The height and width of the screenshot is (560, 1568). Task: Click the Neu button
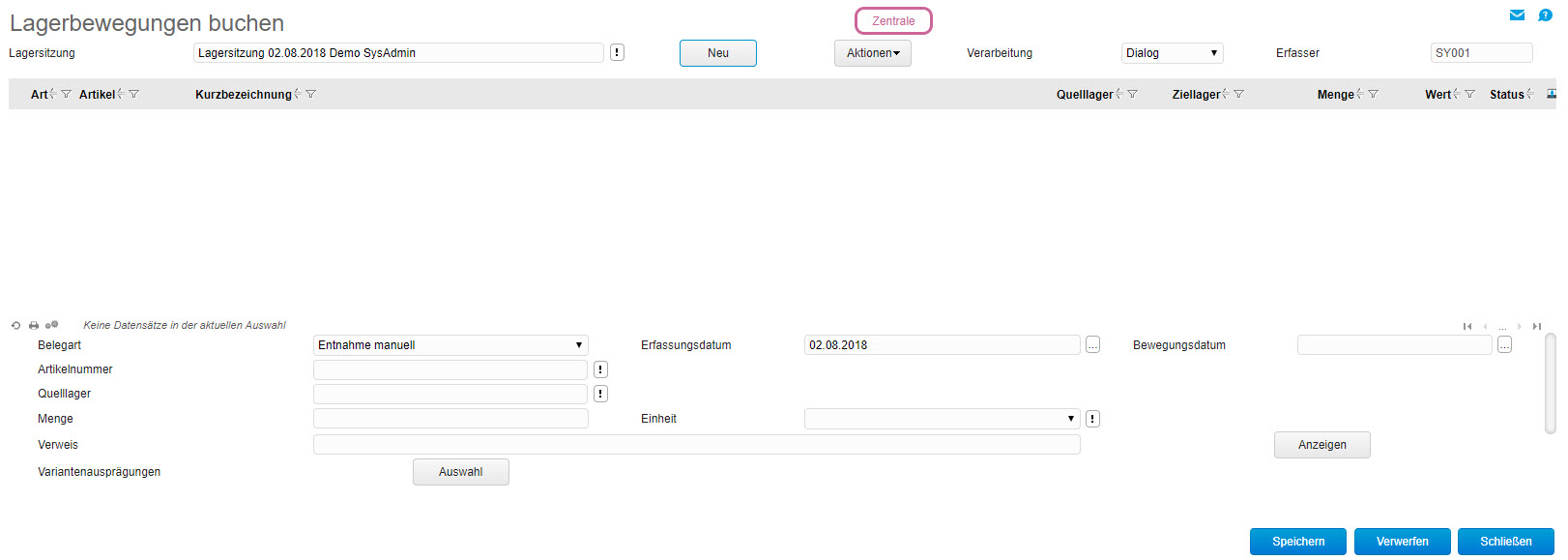click(718, 53)
